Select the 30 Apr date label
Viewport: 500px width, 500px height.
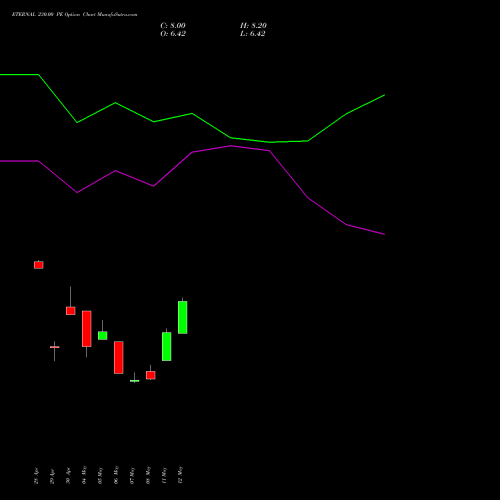[x=68, y=476]
